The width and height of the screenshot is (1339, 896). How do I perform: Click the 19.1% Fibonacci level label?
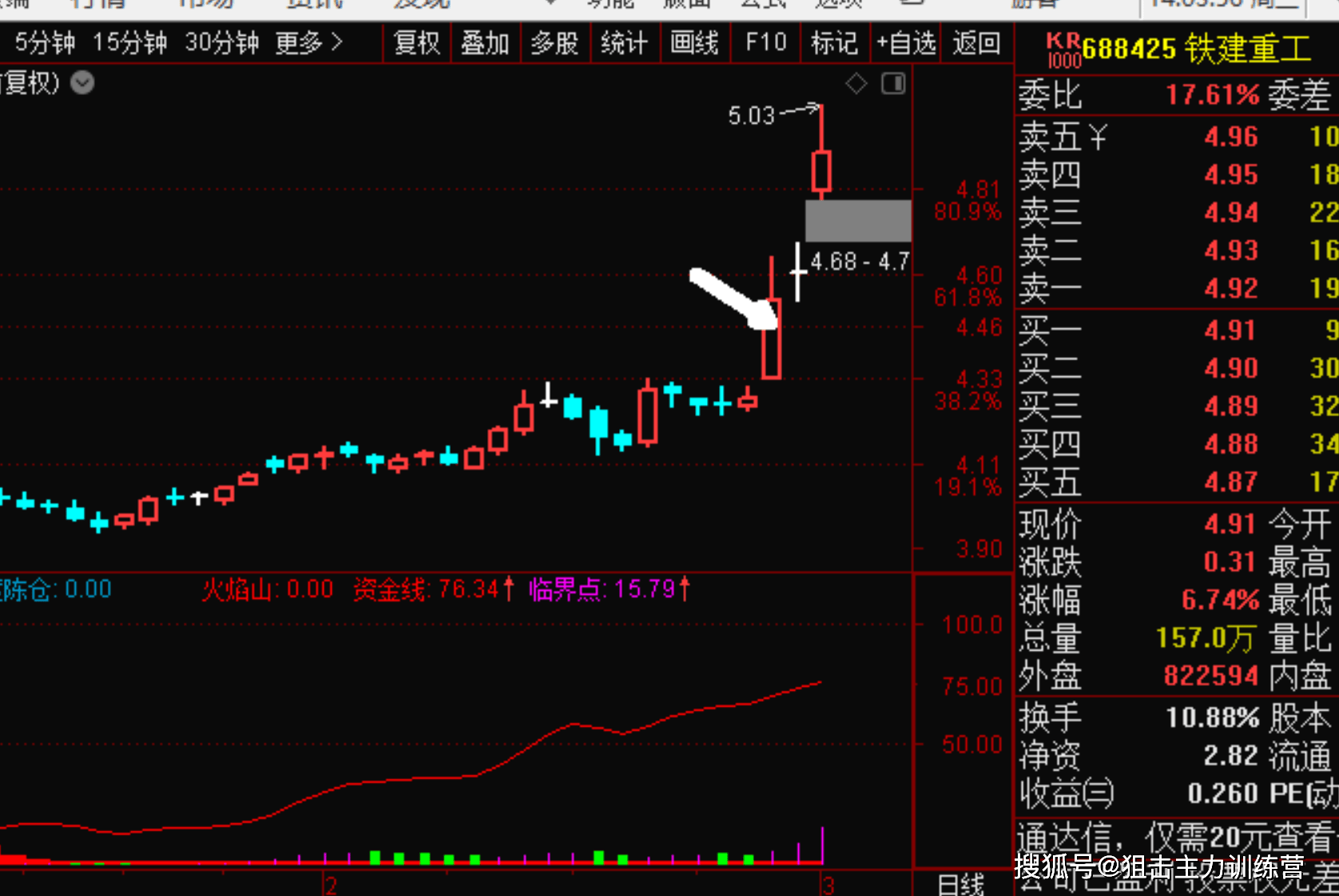[967, 487]
